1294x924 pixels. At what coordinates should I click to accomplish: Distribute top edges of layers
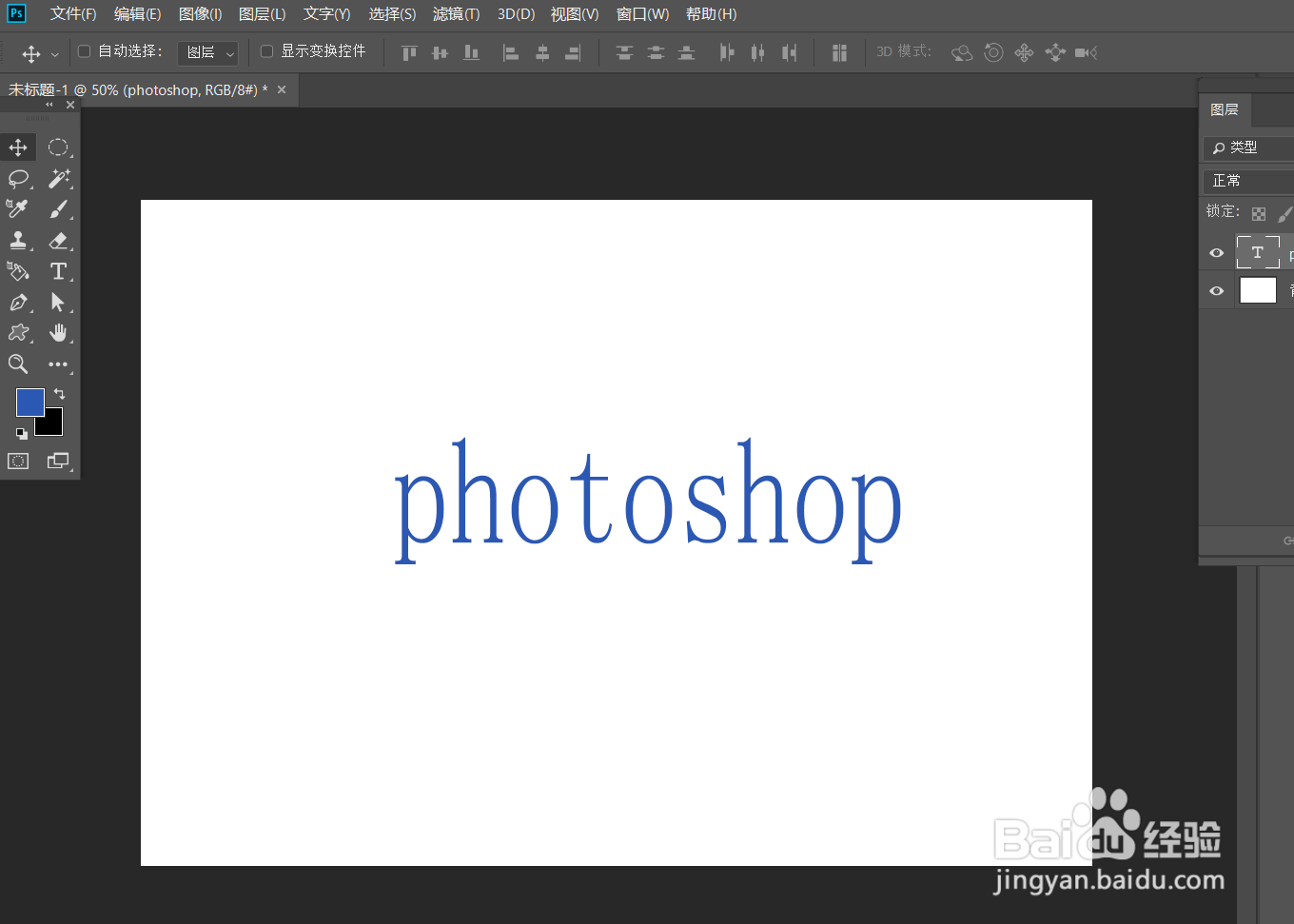(624, 52)
